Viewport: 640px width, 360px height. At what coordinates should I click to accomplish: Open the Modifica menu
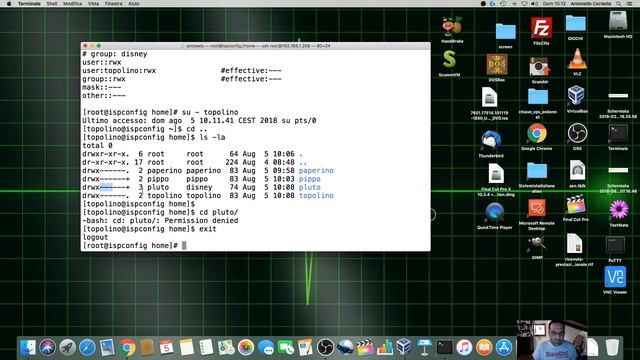[x=72, y=3]
